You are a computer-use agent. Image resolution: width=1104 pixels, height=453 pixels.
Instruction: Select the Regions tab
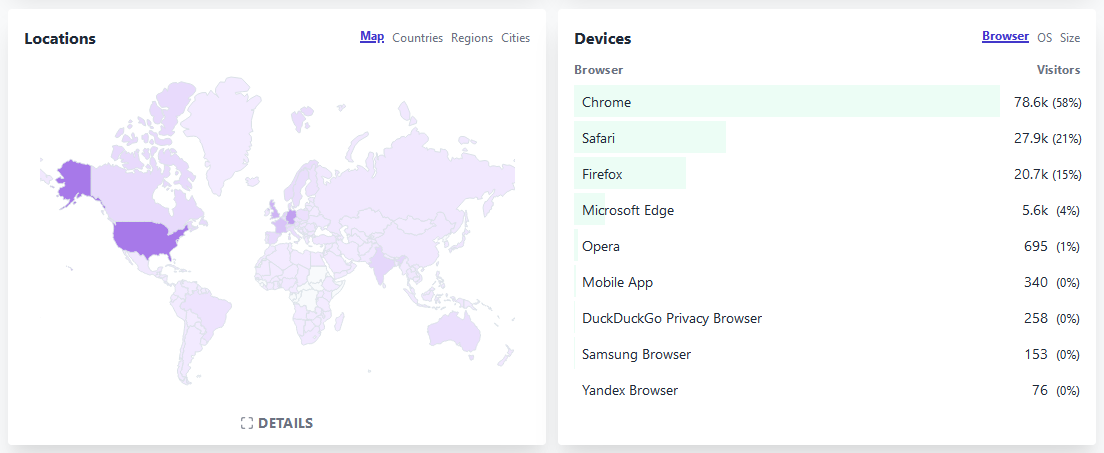pyautogui.click(x=472, y=38)
